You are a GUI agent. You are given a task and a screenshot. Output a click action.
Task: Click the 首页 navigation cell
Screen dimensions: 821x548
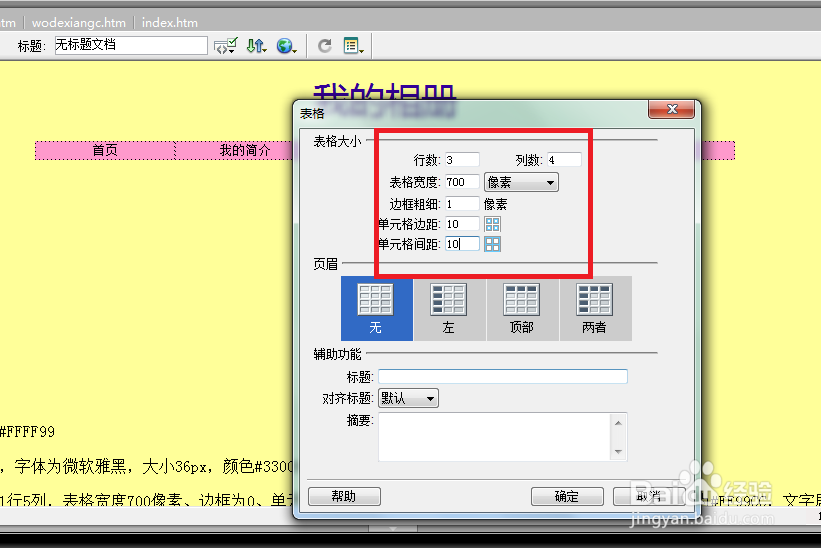105,150
